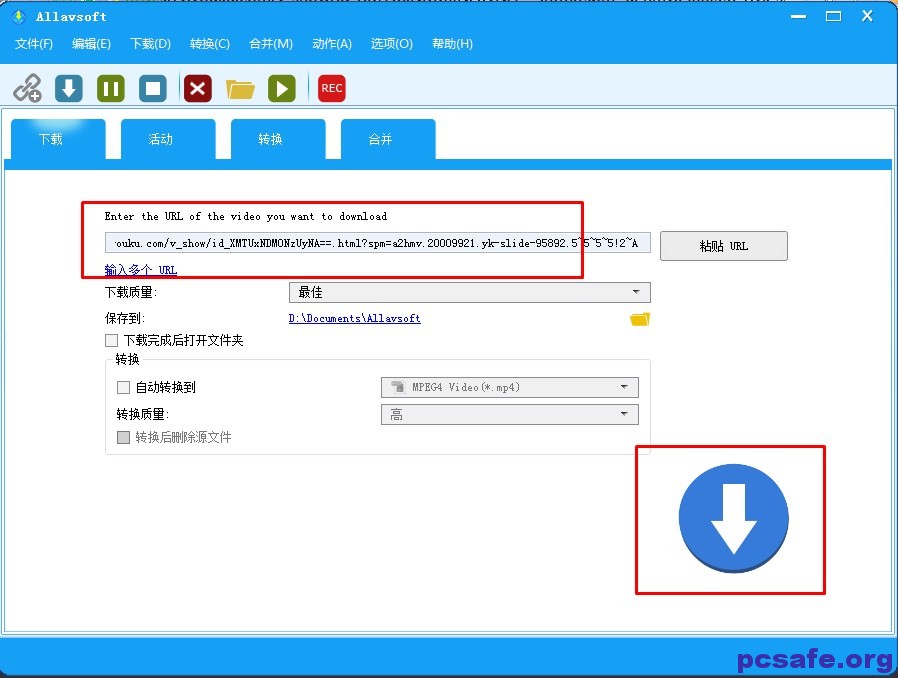Click the paste URL link-plus toolbar icon
This screenshot has height=678, width=898.
[27, 88]
